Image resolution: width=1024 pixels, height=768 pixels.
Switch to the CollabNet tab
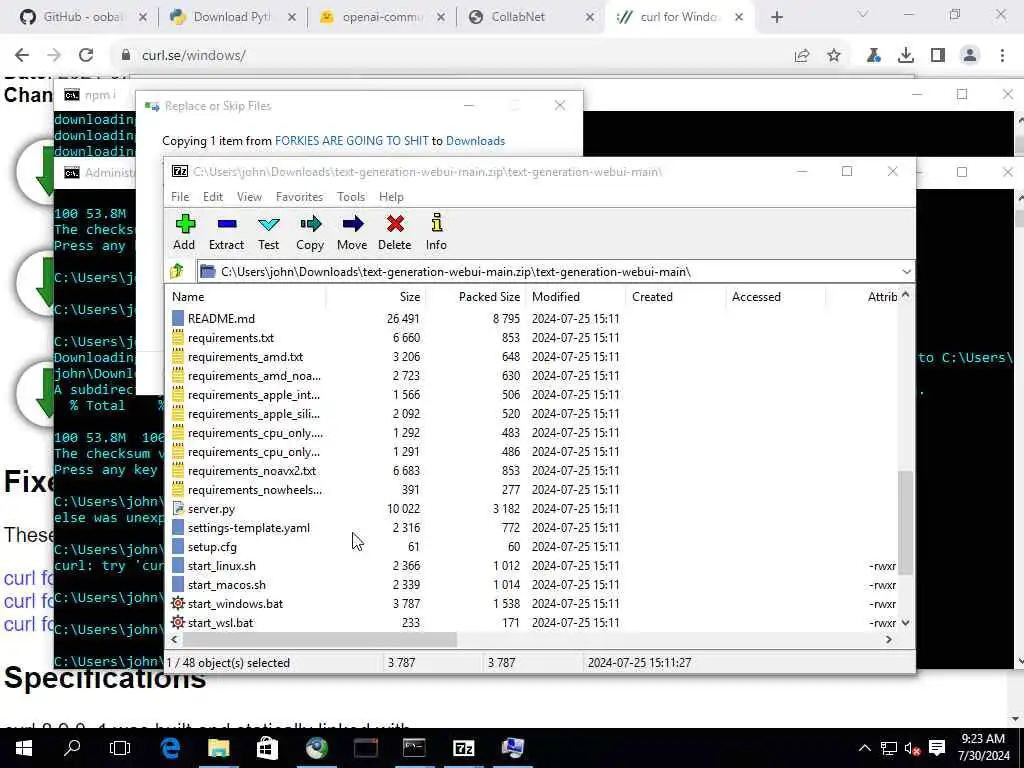click(531, 17)
